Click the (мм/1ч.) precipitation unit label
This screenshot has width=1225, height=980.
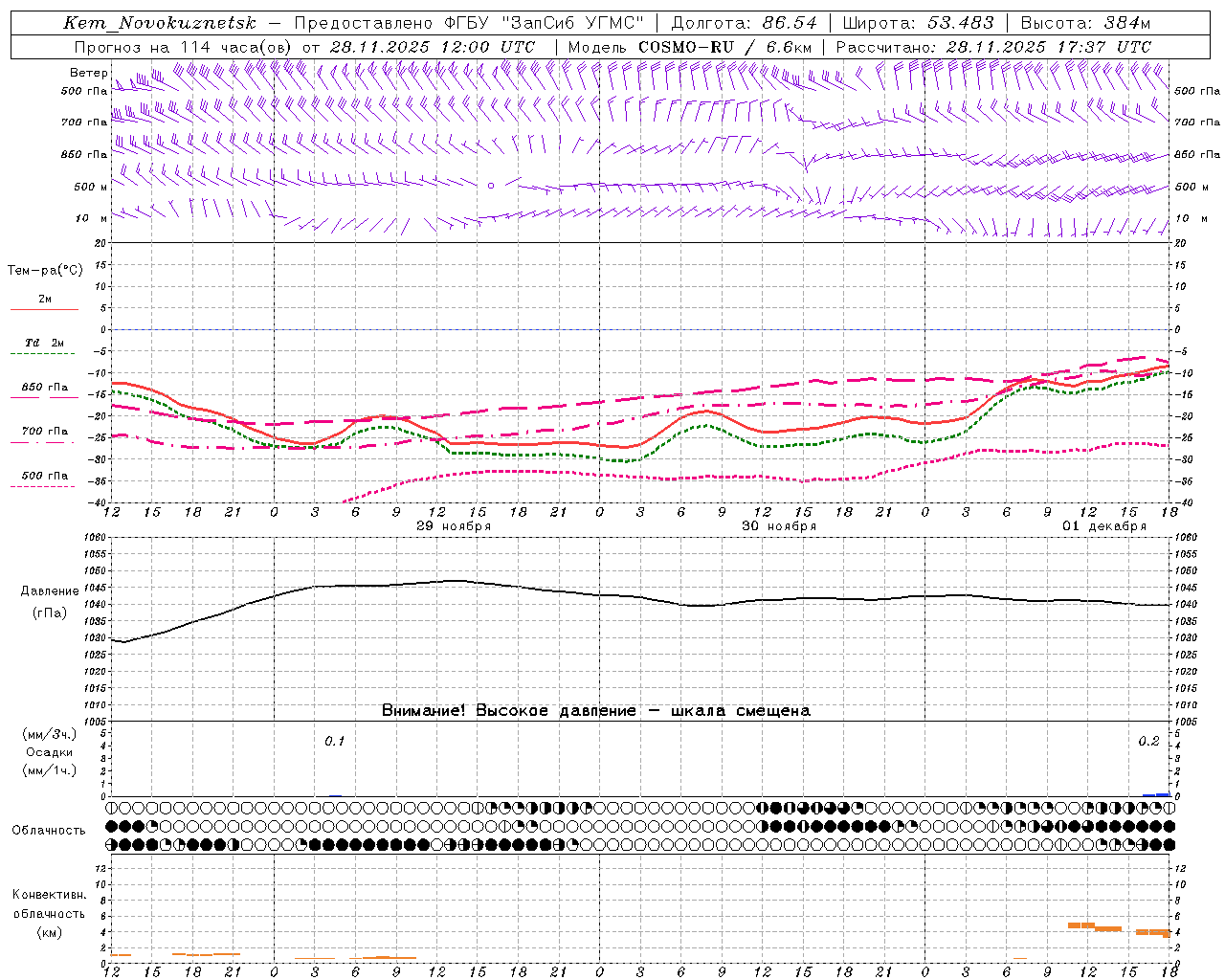click(50, 770)
